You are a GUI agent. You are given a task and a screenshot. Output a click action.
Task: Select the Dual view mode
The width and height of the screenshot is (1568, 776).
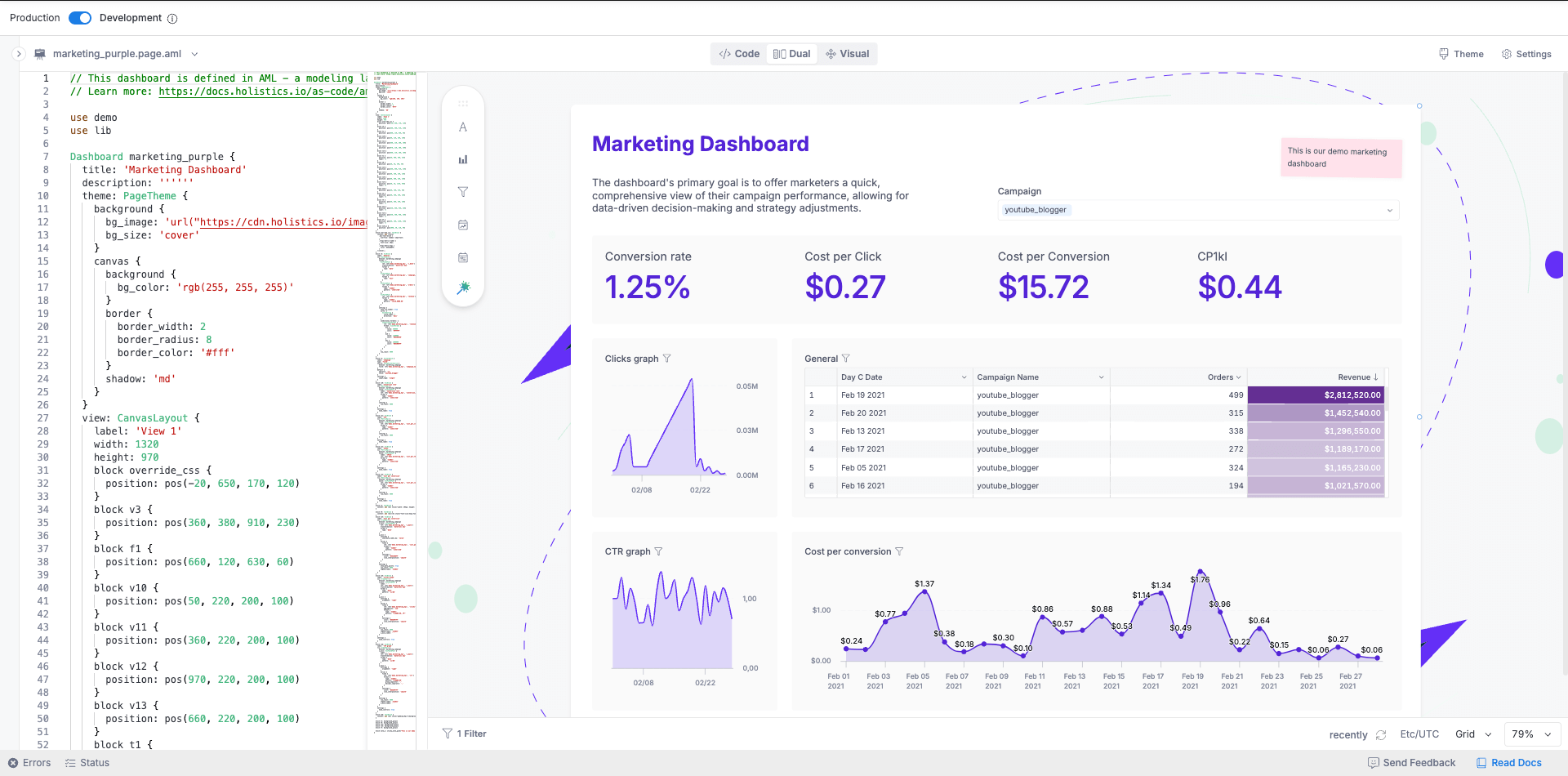791,54
